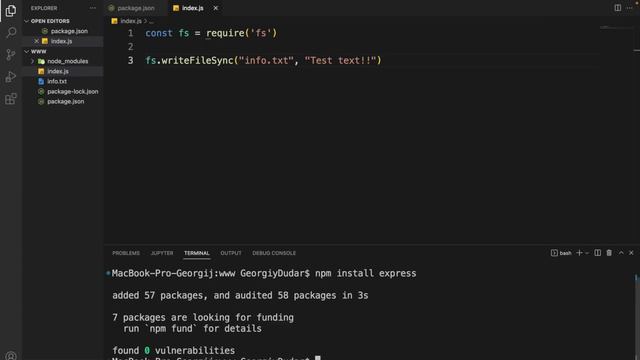Open the launch profile dropdown arrow
This screenshot has height=360, width=640.
[587, 253]
